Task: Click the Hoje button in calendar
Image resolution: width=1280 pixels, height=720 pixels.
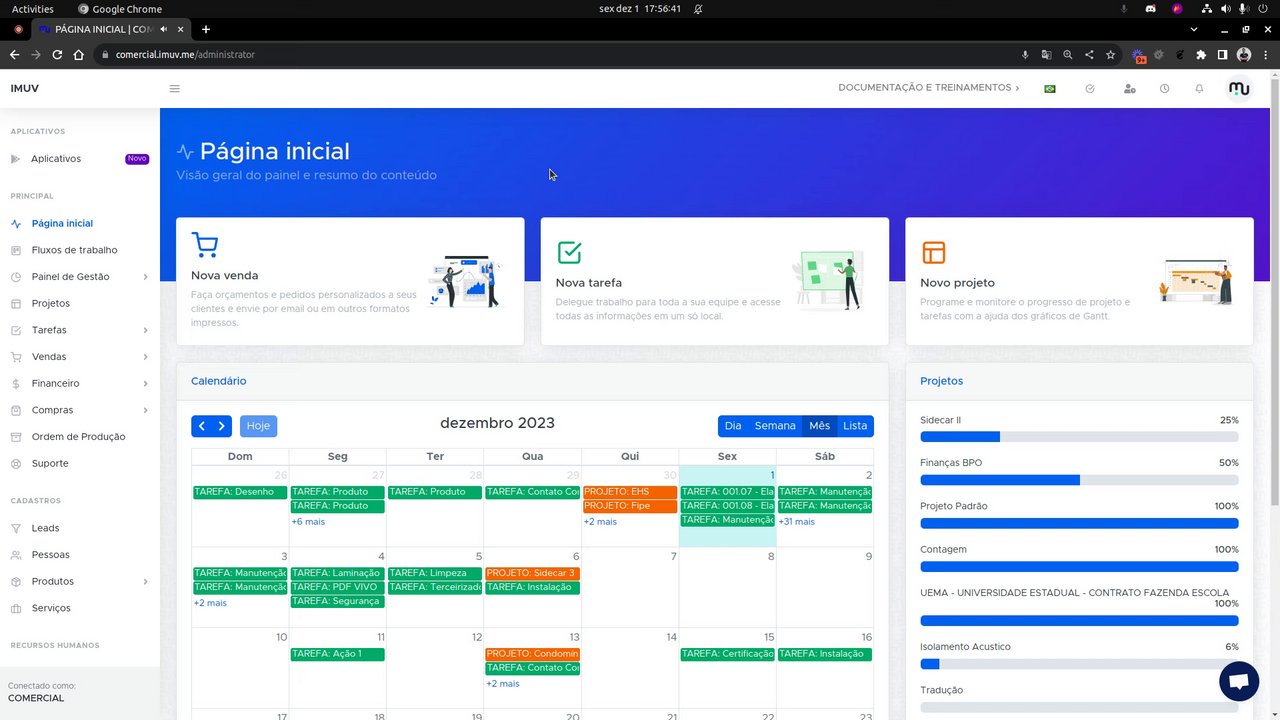Action: [x=258, y=426]
